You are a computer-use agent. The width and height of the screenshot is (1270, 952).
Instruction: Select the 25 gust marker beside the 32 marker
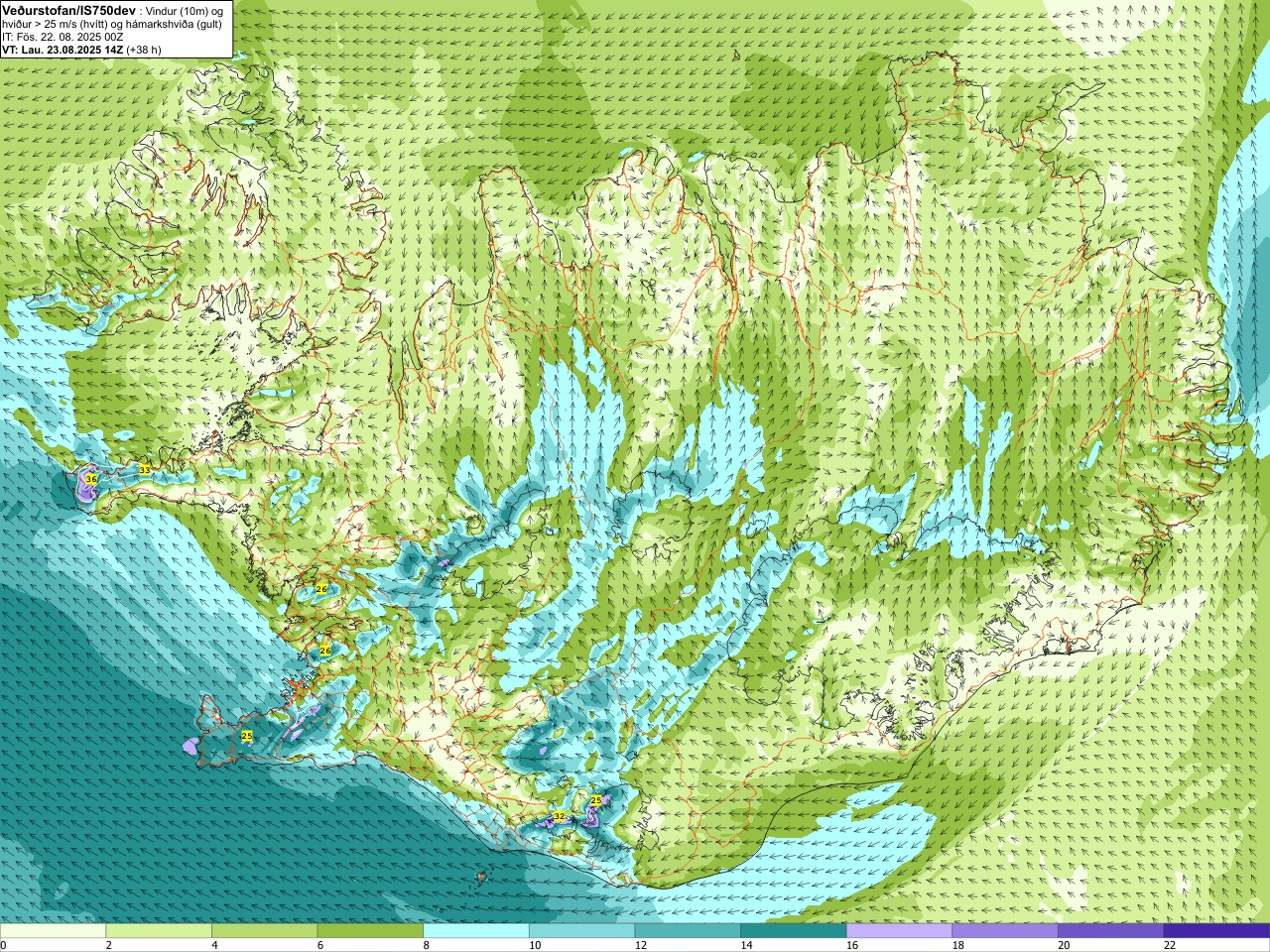point(595,800)
